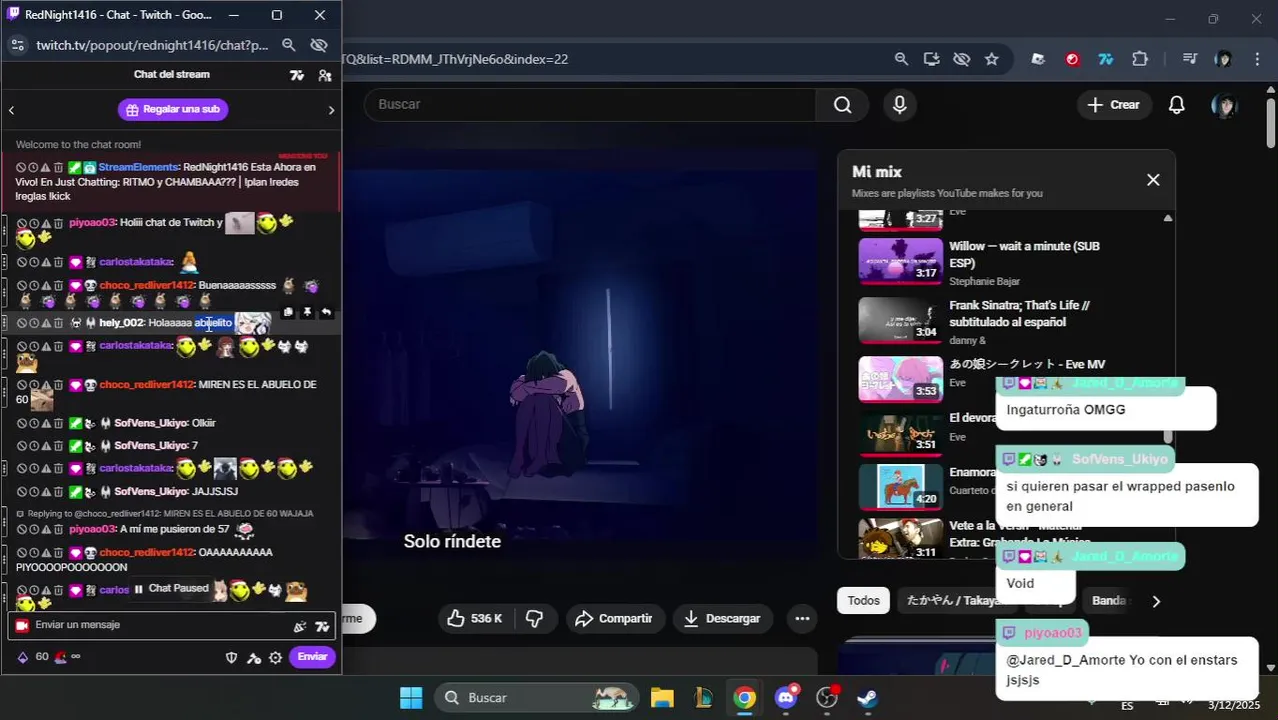
Task: Ban user icon on StreamElements message
Action: pyautogui.click(x=20, y=167)
